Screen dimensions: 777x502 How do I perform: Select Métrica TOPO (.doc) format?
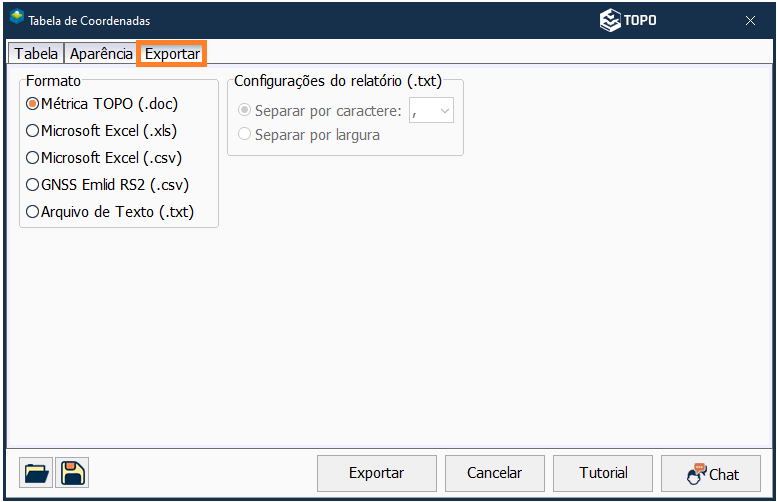coord(33,103)
